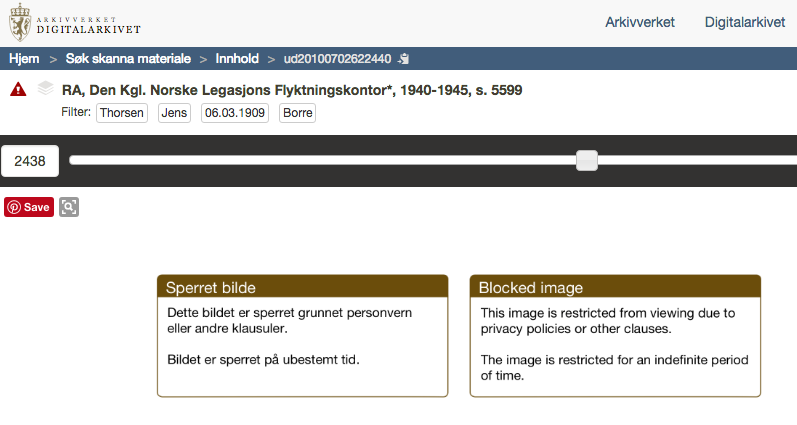Click the slider track left of handle

[x=323, y=161]
